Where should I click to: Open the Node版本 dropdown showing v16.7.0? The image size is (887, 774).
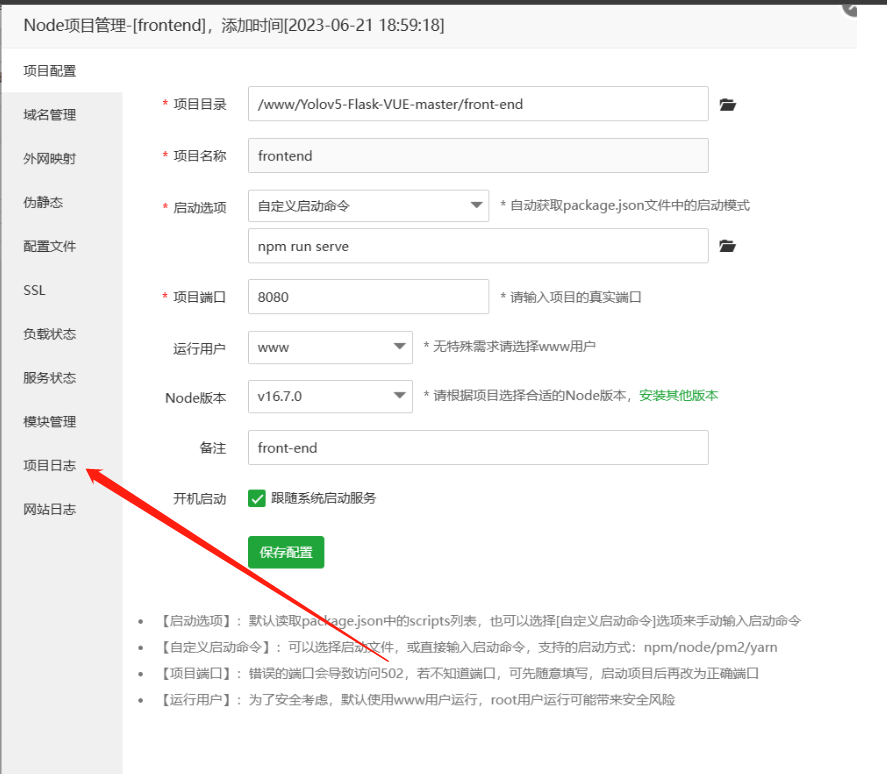[330, 396]
